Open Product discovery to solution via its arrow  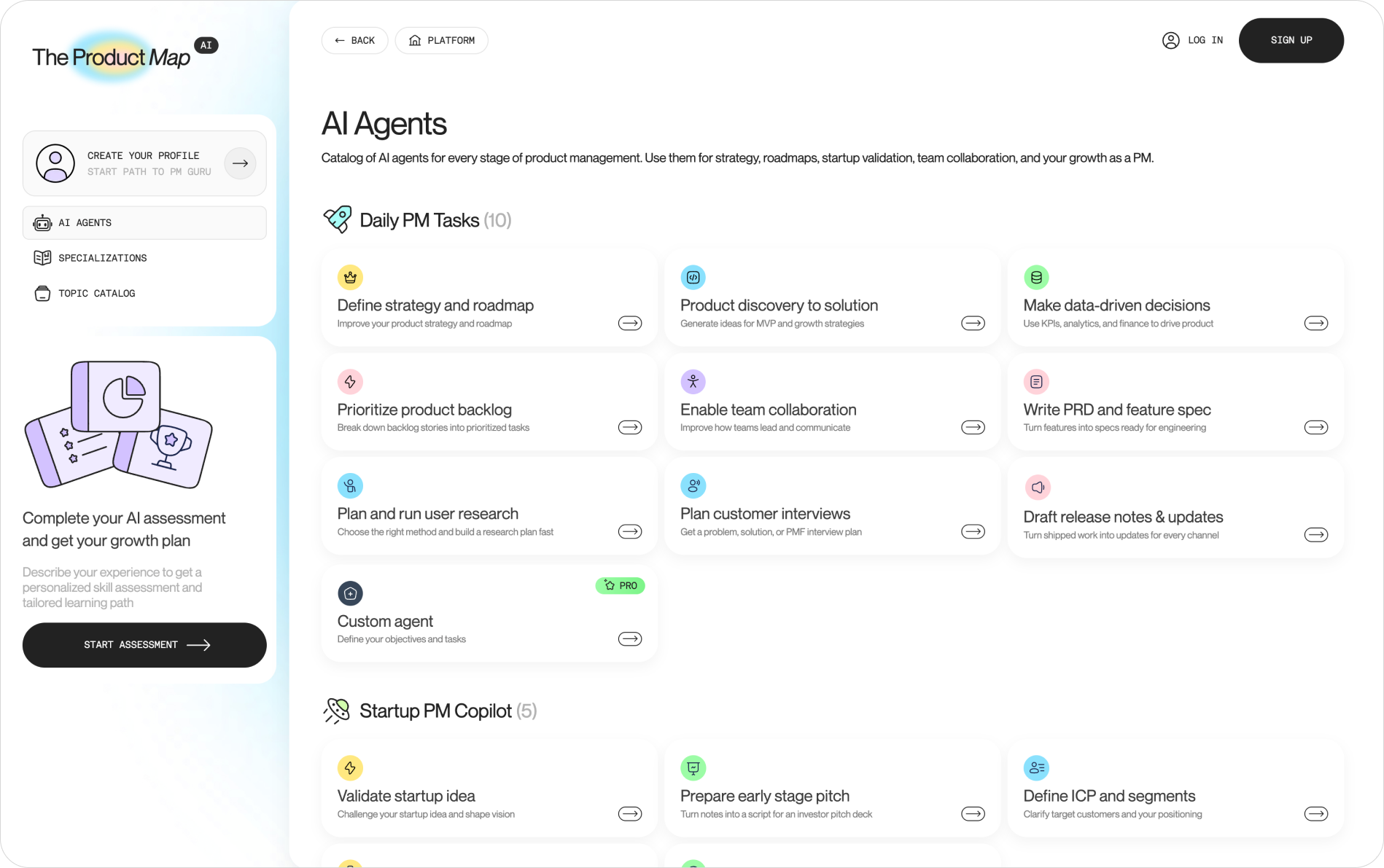[x=973, y=323]
